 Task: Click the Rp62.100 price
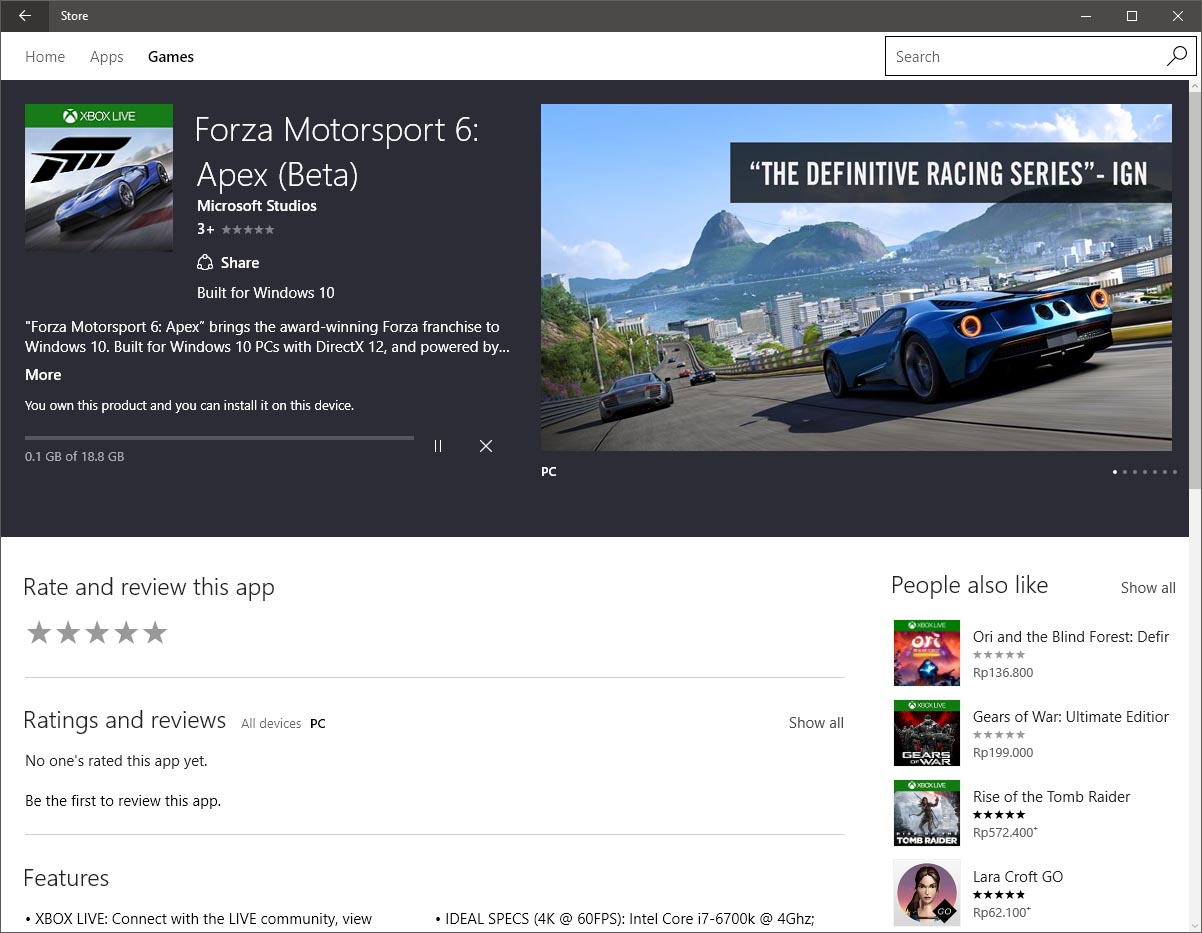pyautogui.click(x=1001, y=913)
